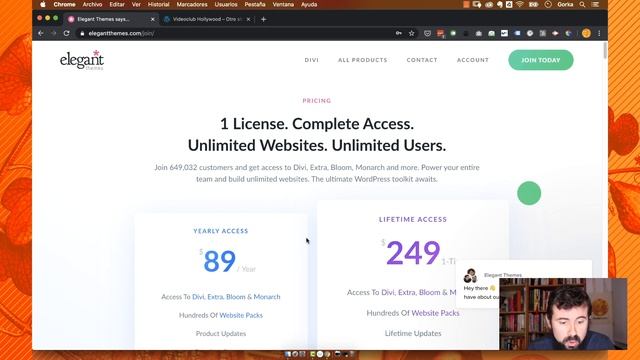Click the JOIN TODAY button
This screenshot has width=640, height=360.
point(541,60)
